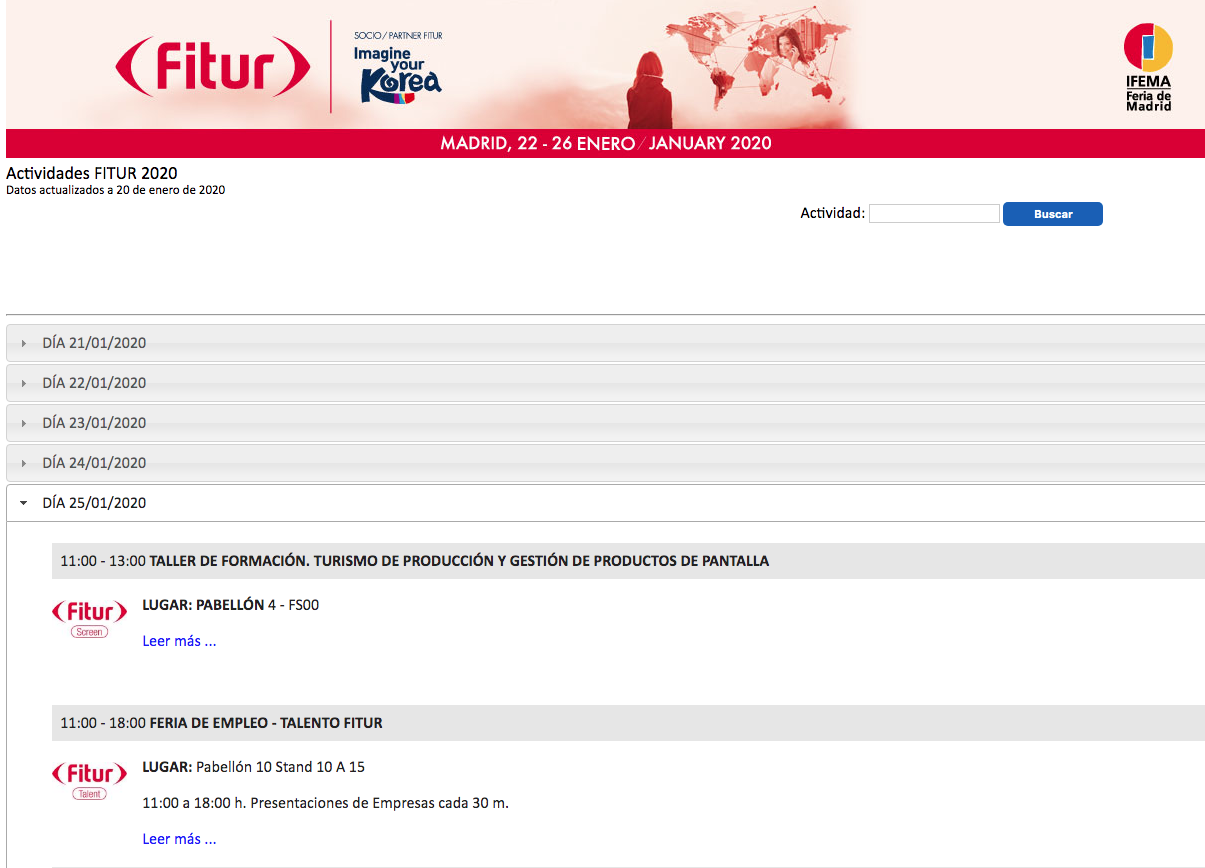Click the Fitur Talent logo icon
The image size is (1205, 868).
89,780
